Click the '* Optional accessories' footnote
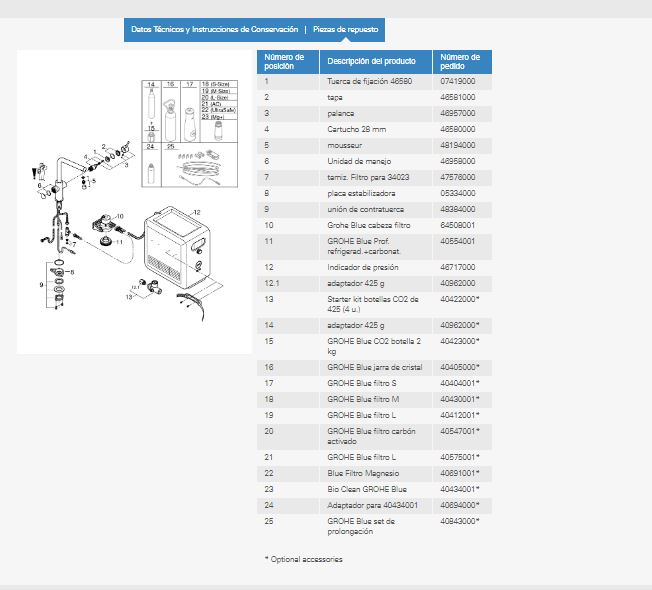 click(304, 560)
